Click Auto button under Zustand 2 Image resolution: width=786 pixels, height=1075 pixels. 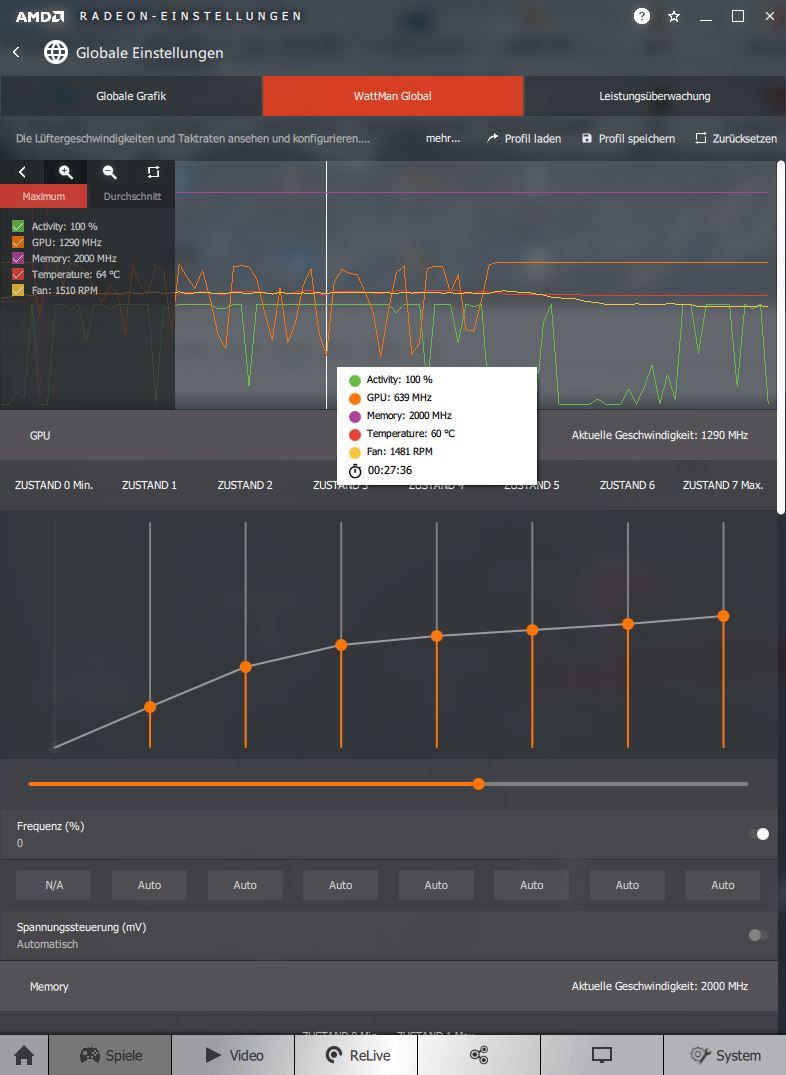pos(245,885)
